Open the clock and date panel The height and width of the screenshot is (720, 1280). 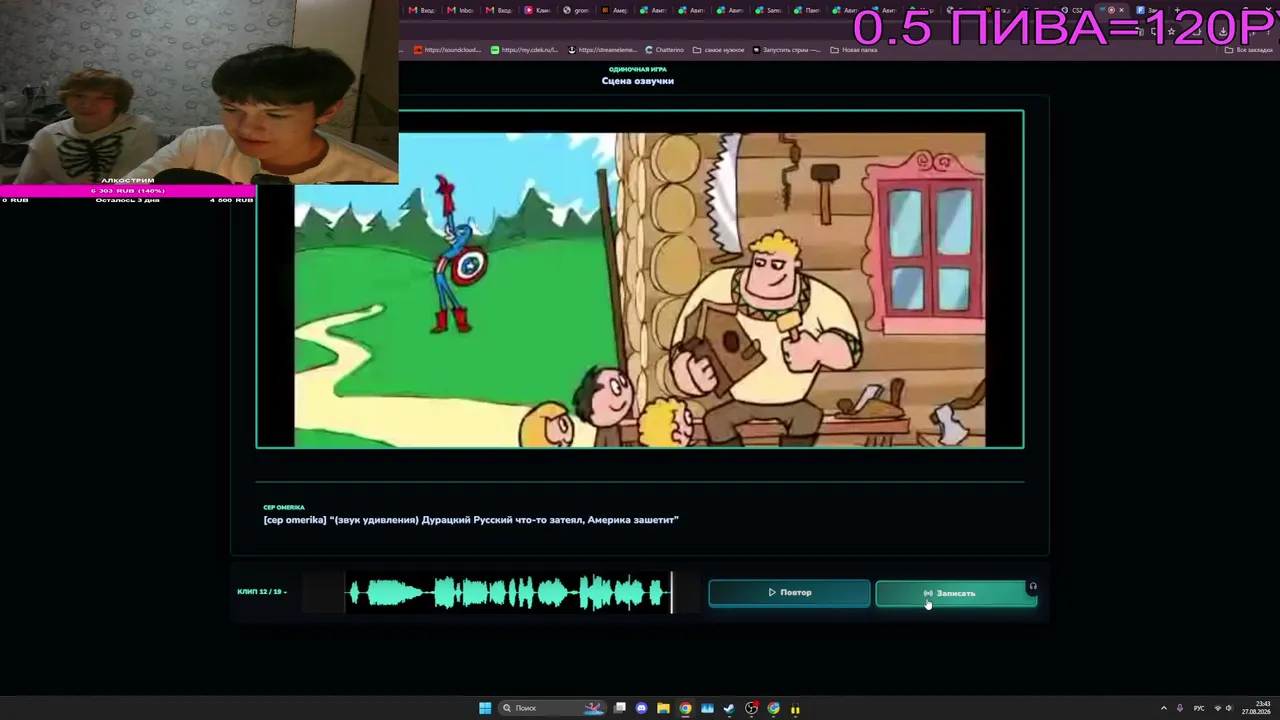(1256, 708)
